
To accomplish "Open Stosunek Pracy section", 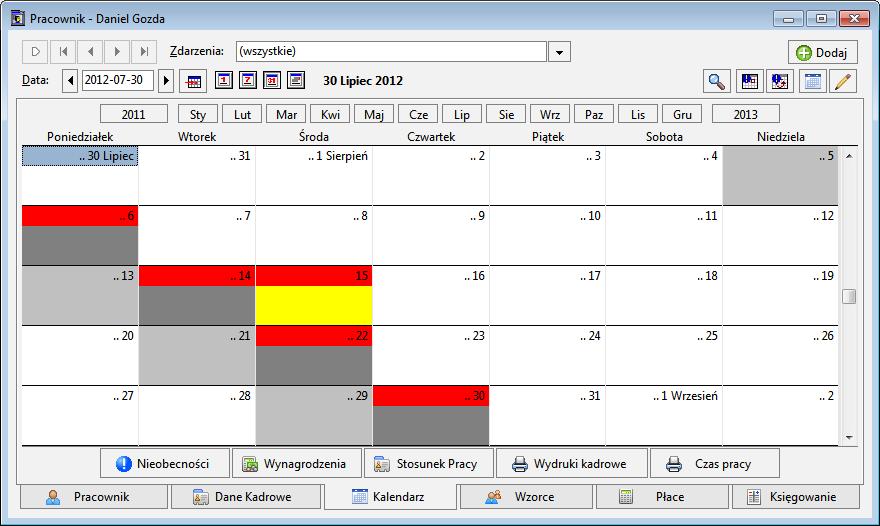I will pos(429,463).
